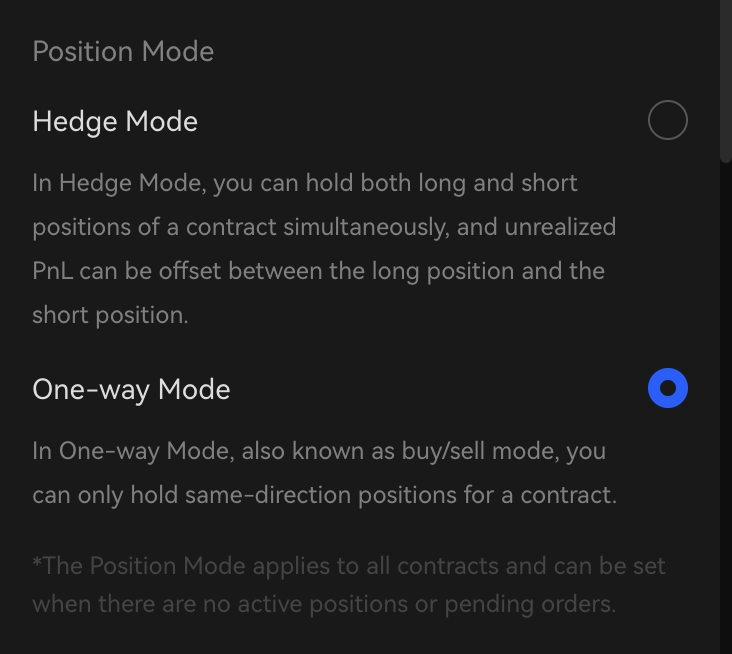Screen dimensions: 732x654
Task: Click the asterisk starting the footnote
Action: pyautogui.click(x=37, y=564)
